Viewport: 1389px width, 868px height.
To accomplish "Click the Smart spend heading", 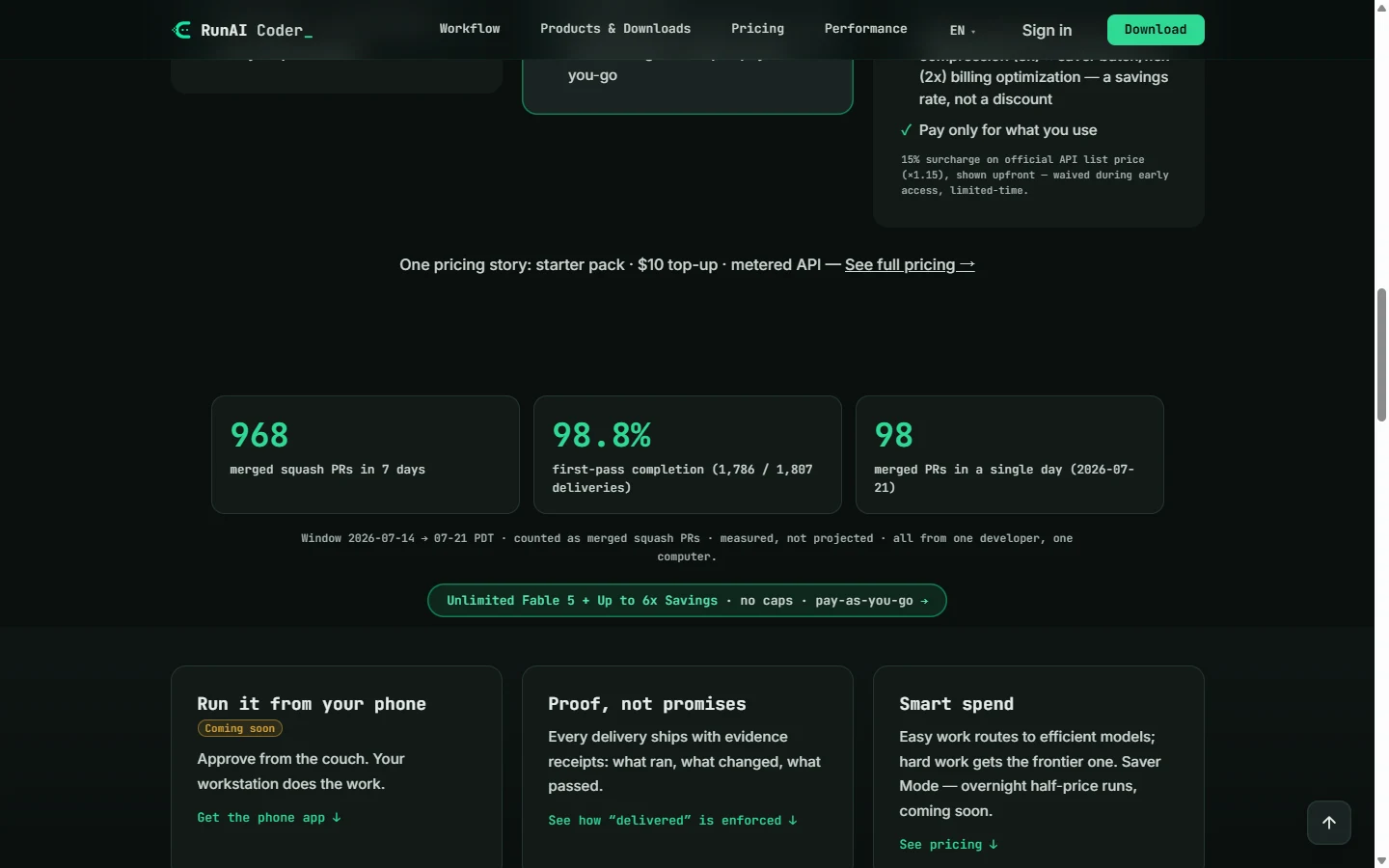I will point(957,704).
